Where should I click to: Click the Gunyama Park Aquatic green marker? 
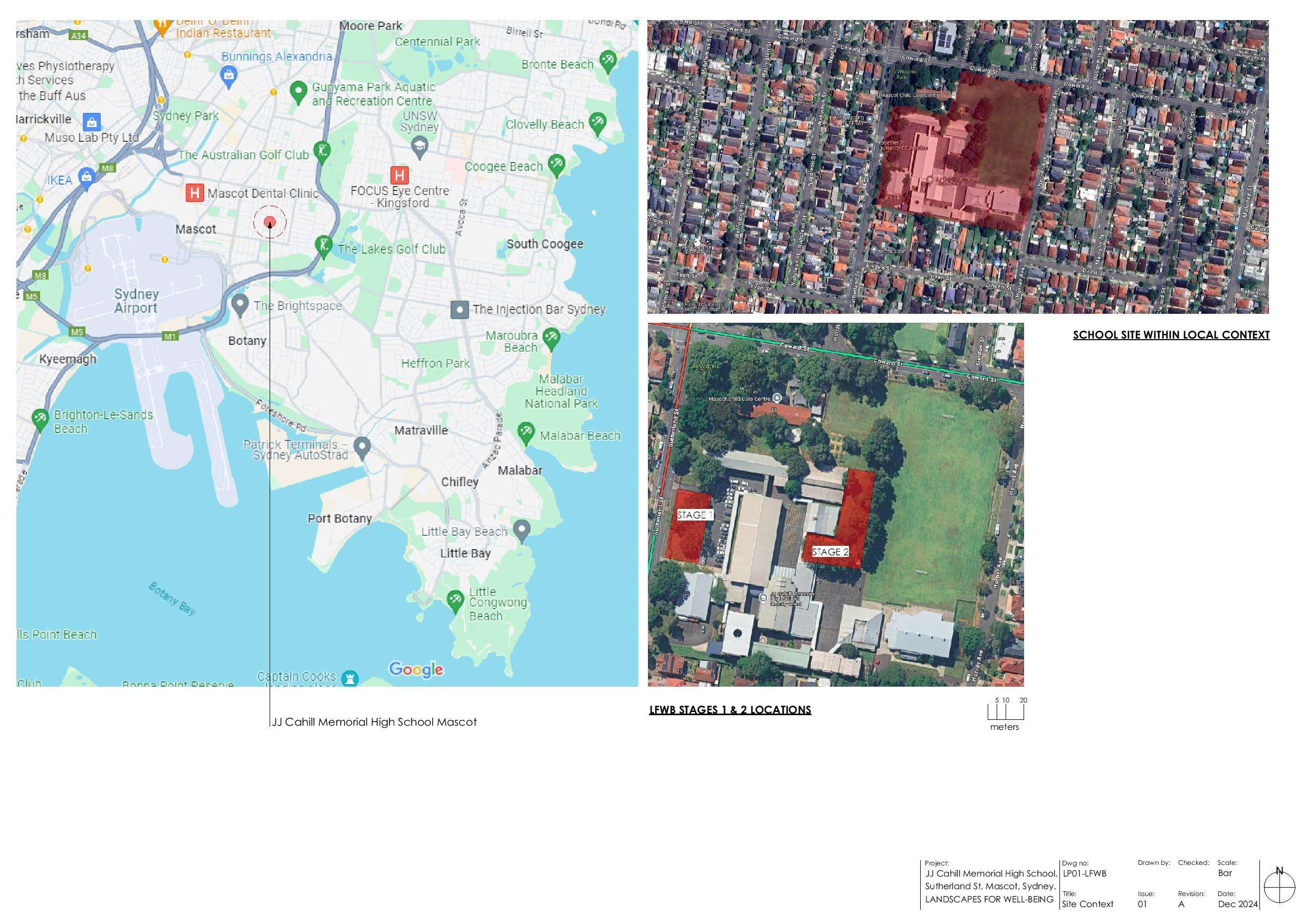pos(298,91)
